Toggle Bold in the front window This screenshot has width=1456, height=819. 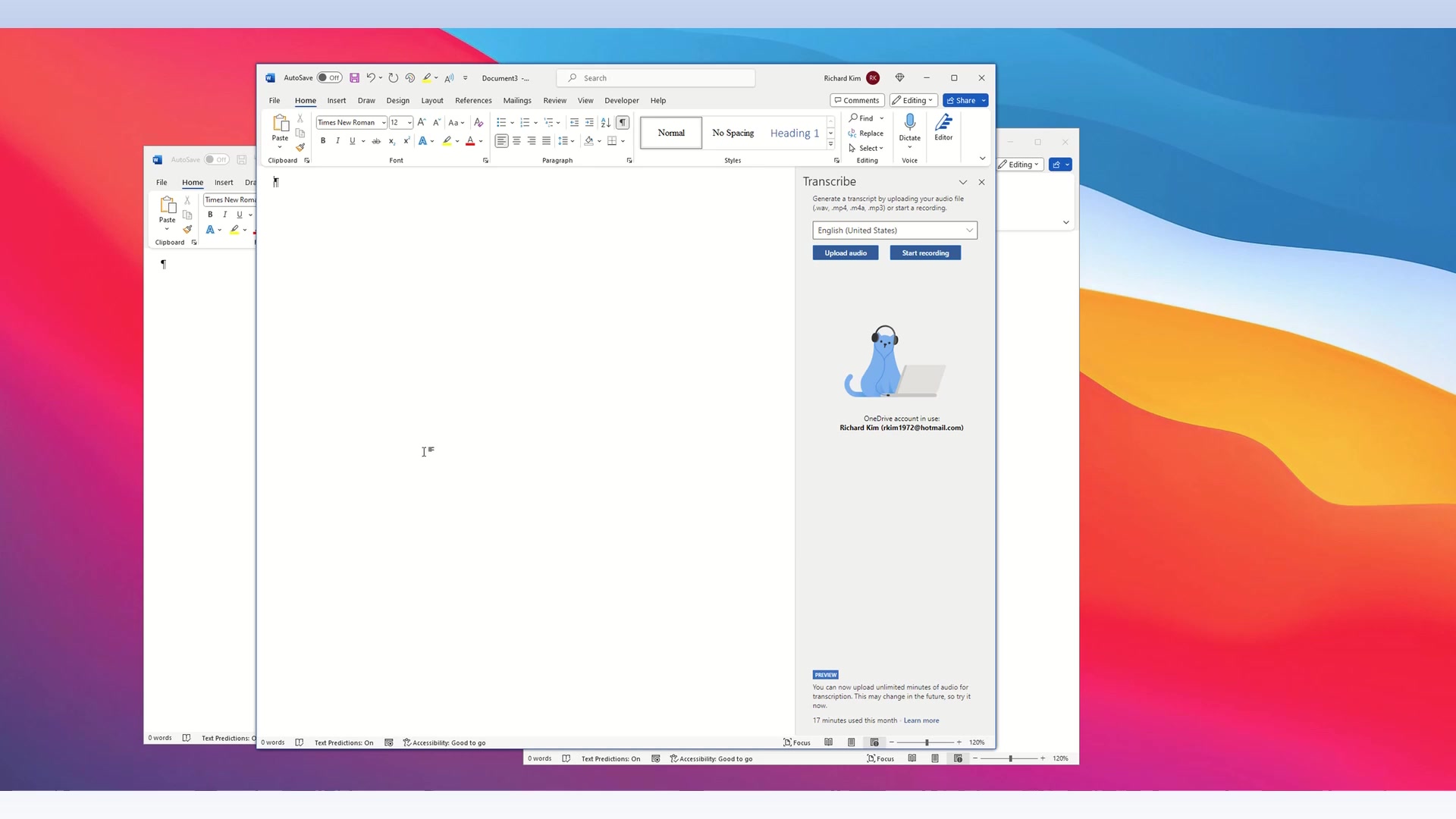(x=323, y=141)
